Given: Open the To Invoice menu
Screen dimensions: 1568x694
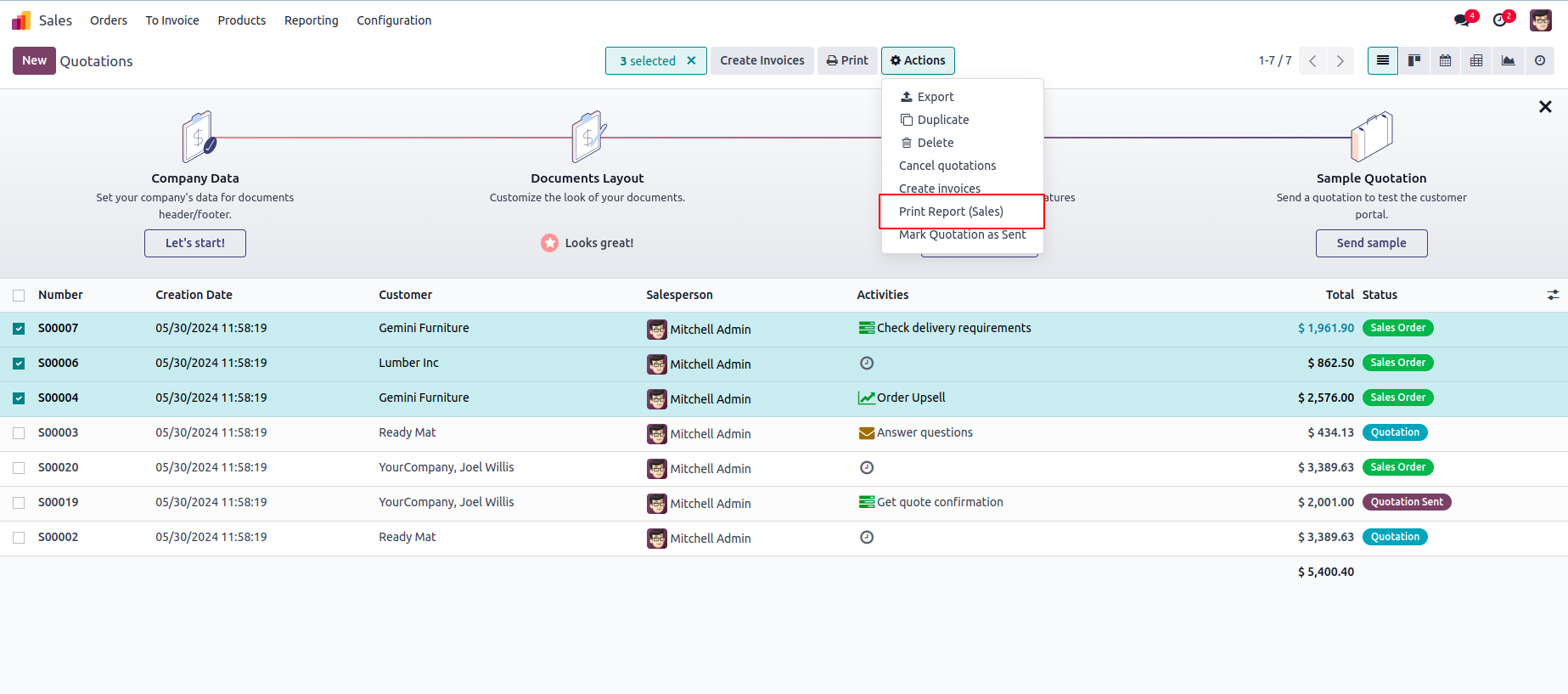Looking at the screenshot, I should click(172, 20).
